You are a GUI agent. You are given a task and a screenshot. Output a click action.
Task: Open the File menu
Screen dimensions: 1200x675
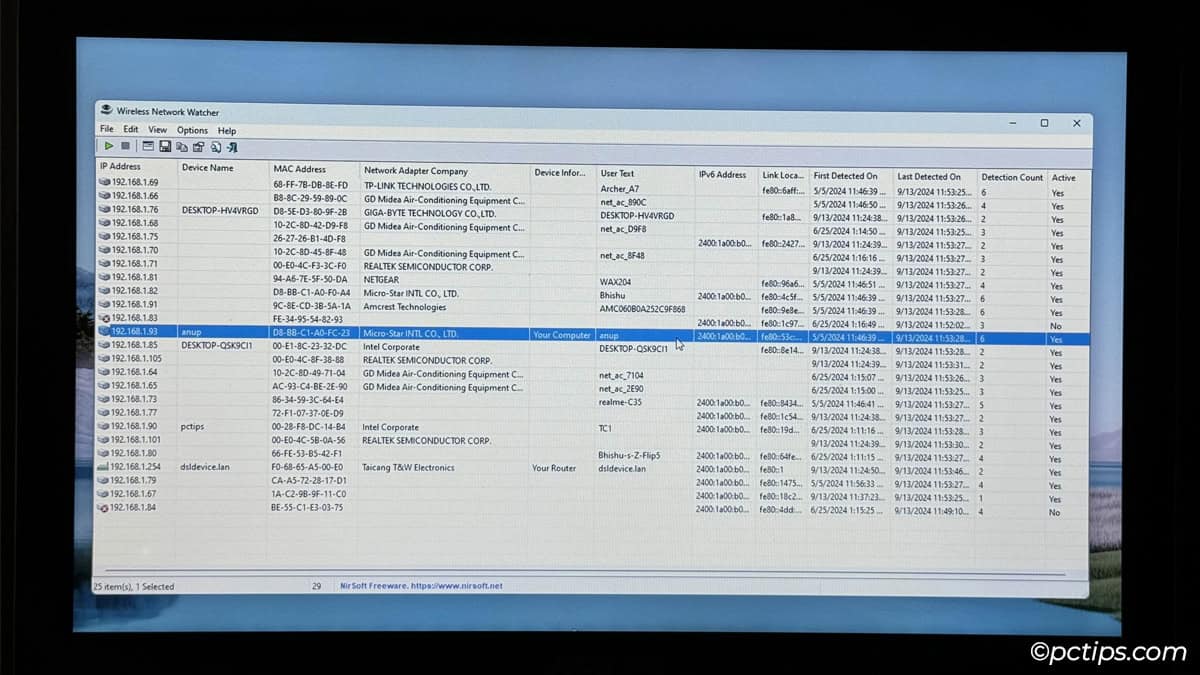(106, 129)
